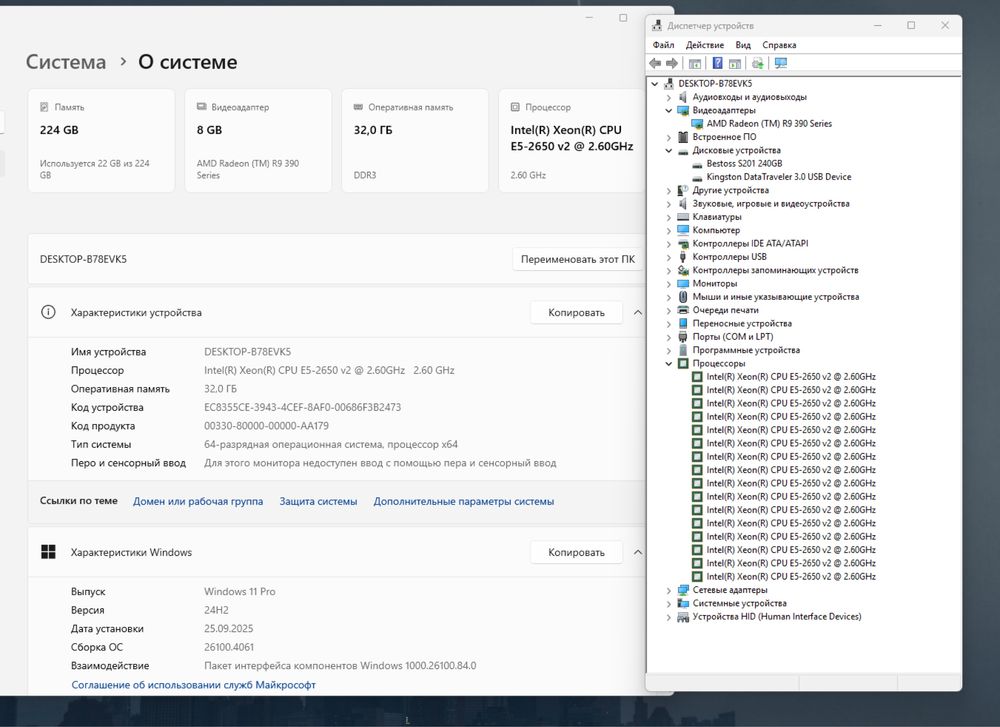Screen dimensions: 1000x727
Task: Collapse the Процессоры tree node
Action: point(668,364)
